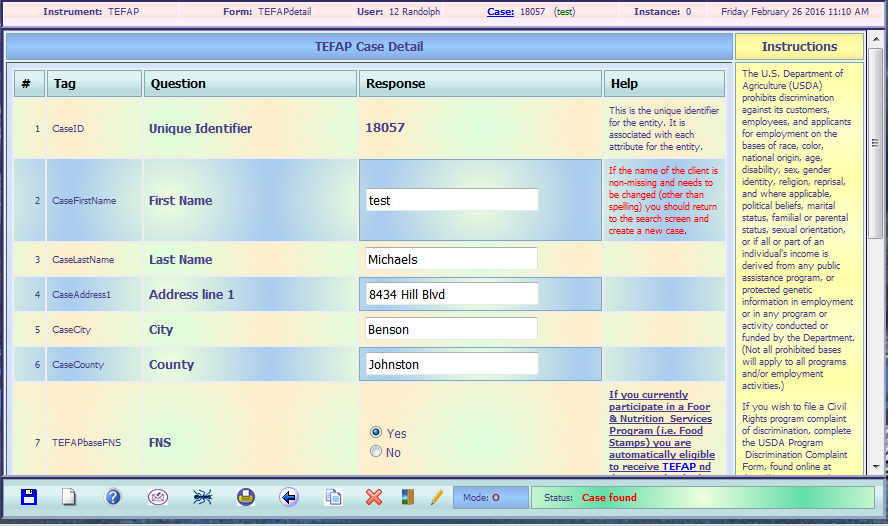Select No for FNS

click(x=376, y=452)
